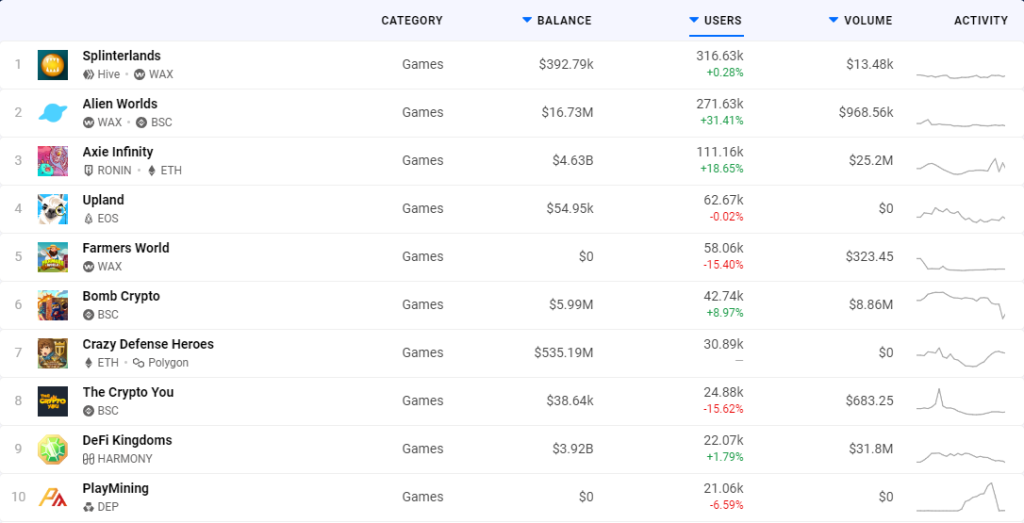1024x523 pixels.
Task: Click the PlayMining logo icon
Action: (x=52, y=498)
